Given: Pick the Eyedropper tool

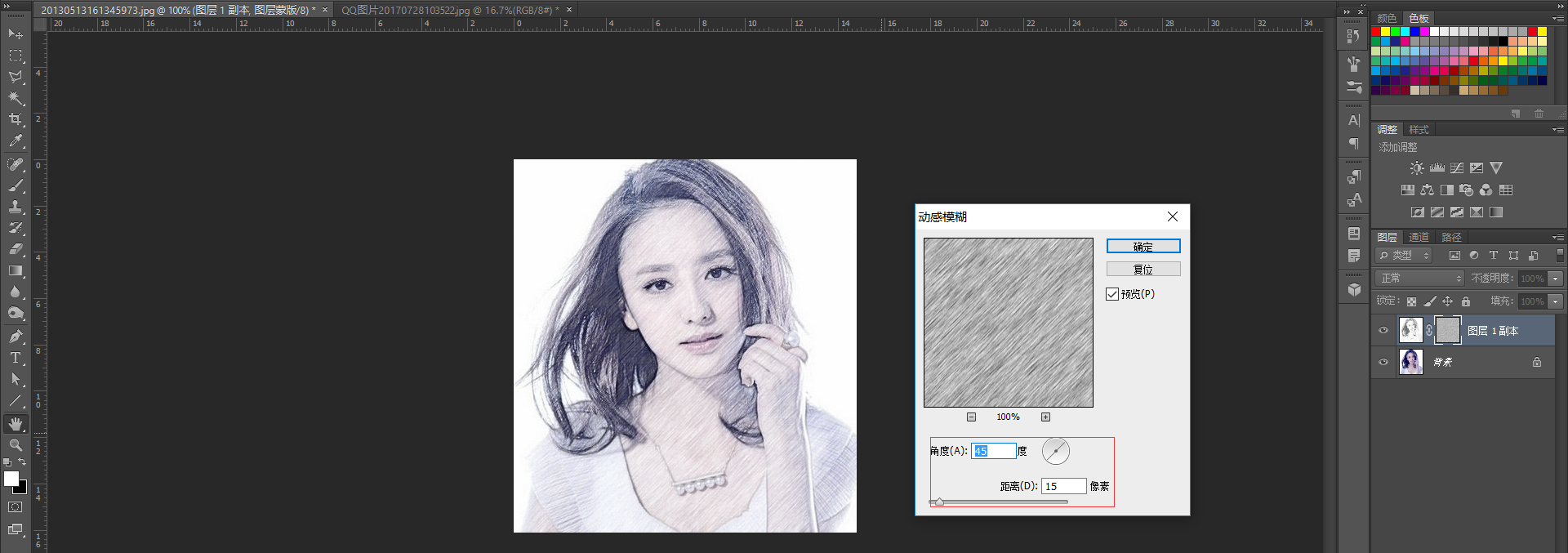Looking at the screenshot, I should (16, 141).
